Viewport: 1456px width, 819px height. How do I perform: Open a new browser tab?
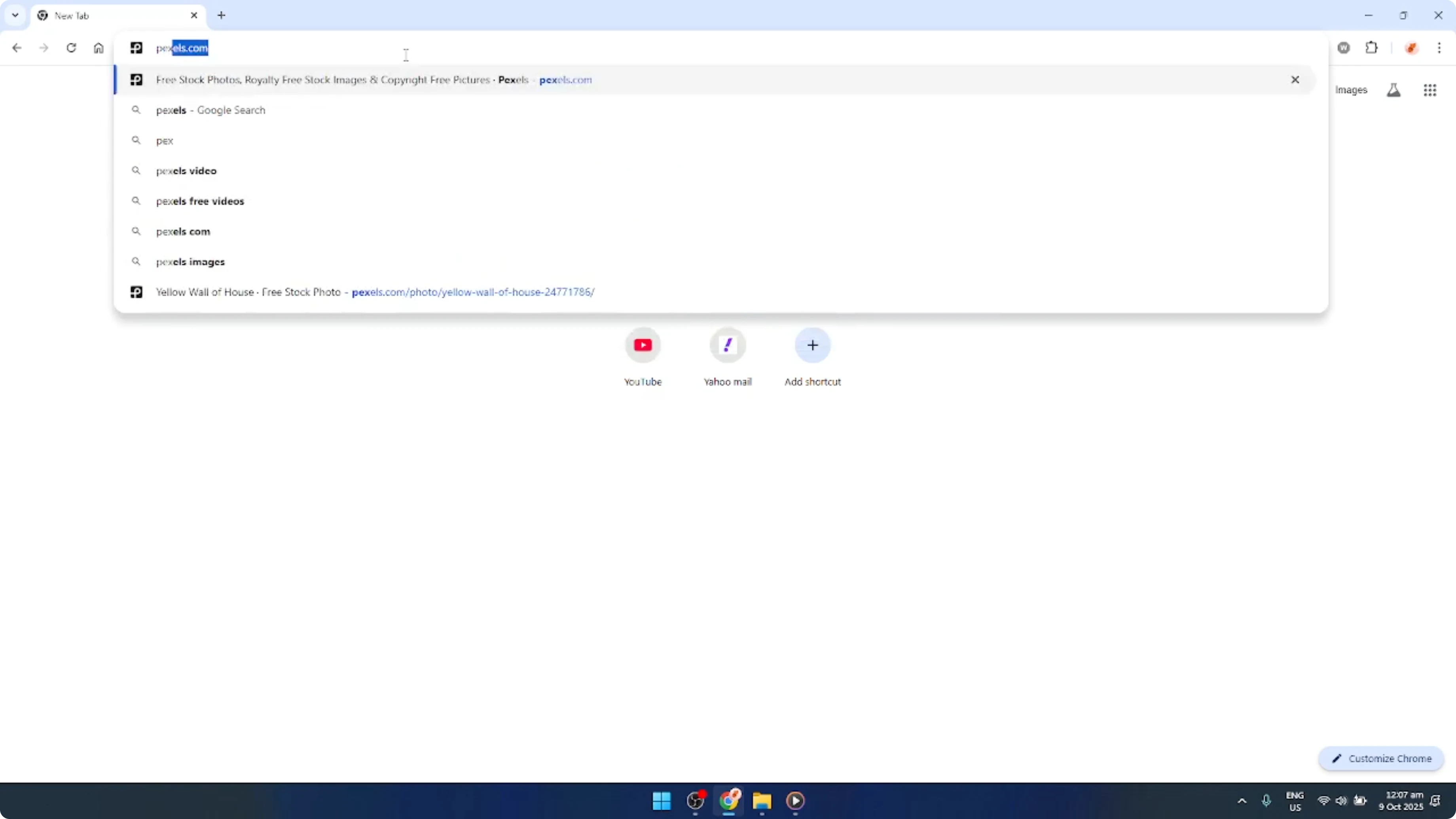pos(221,15)
